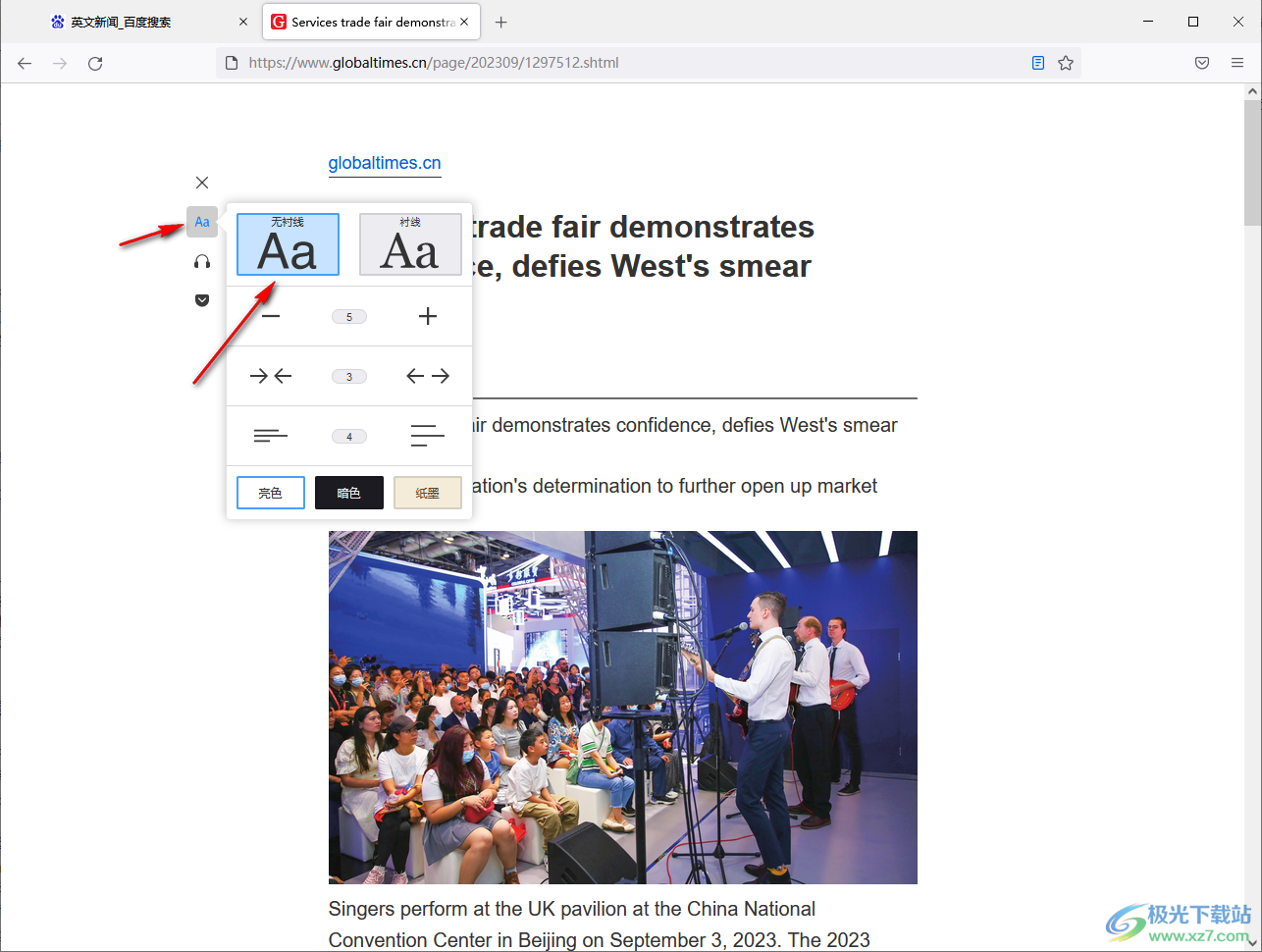Click the font size value 5 indicator
The height and width of the screenshot is (952, 1262).
349,317
